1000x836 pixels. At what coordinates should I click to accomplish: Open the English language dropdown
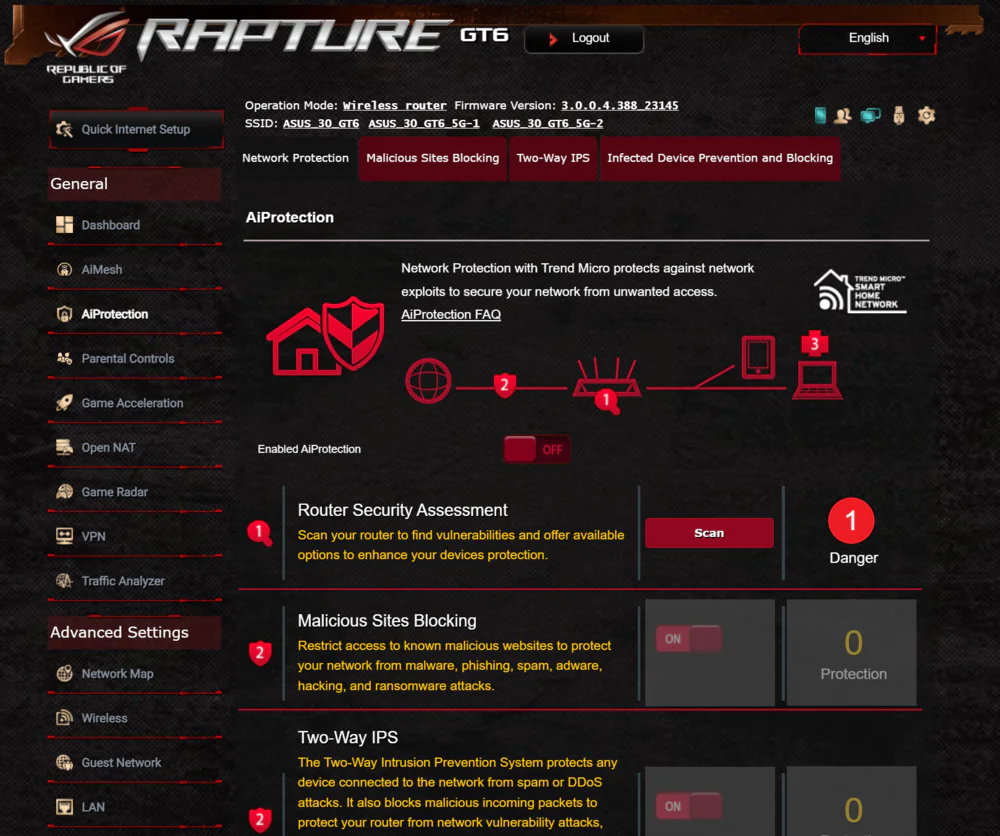click(x=867, y=38)
